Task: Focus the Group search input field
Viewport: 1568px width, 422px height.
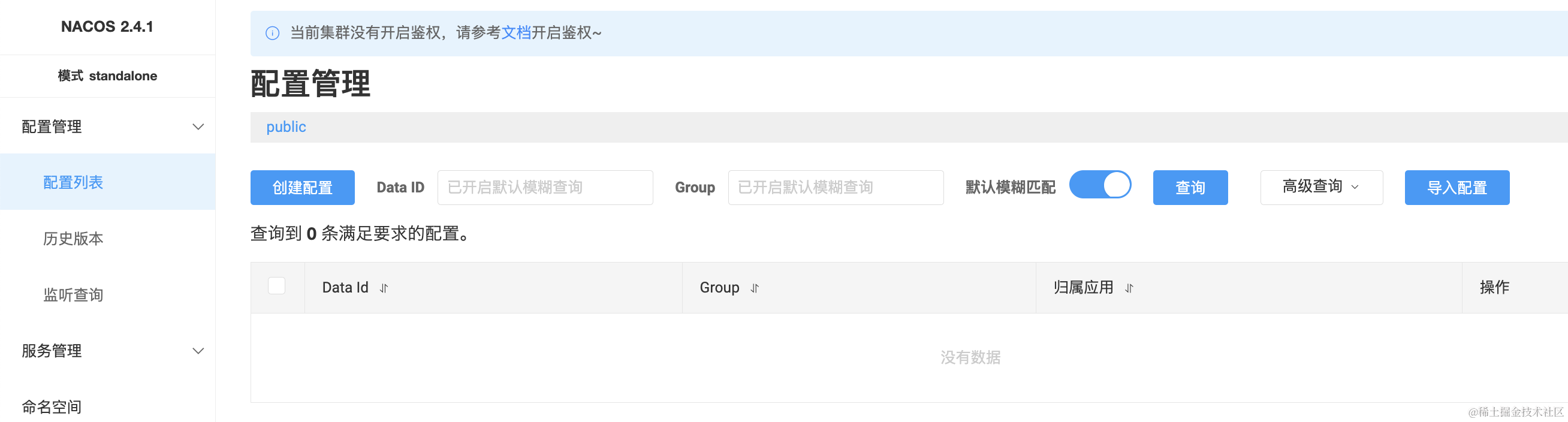Action: coord(835,188)
